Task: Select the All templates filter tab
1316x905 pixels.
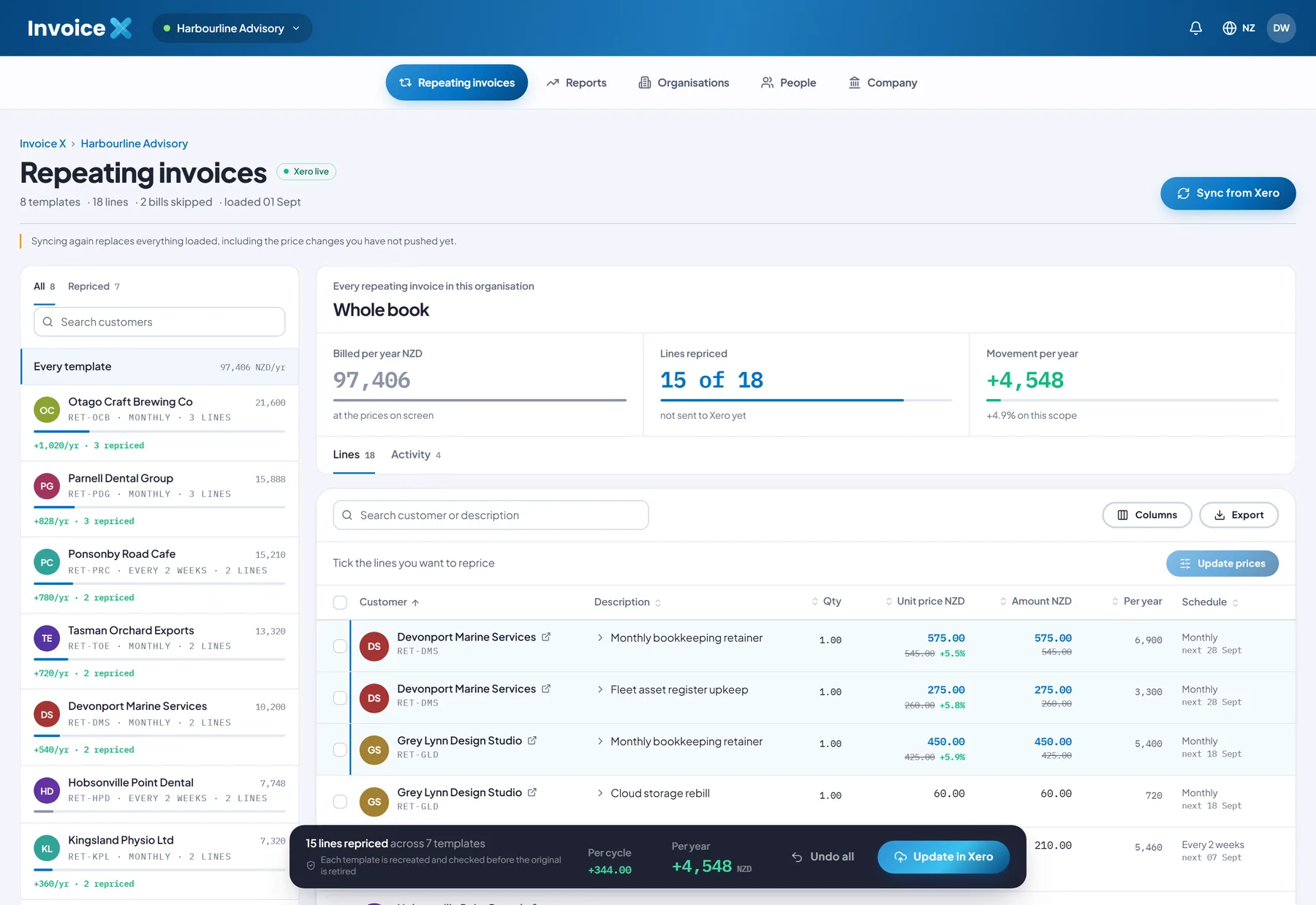Action: pos(44,286)
